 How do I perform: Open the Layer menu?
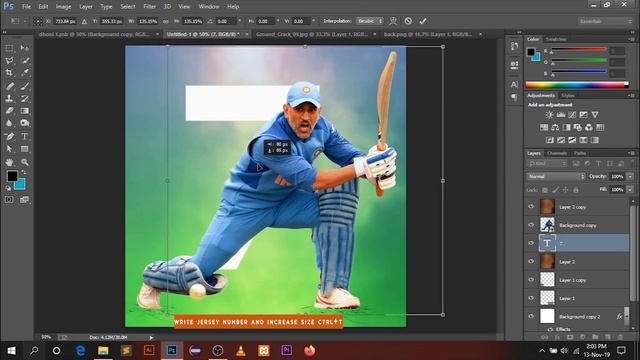click(86, 7)
